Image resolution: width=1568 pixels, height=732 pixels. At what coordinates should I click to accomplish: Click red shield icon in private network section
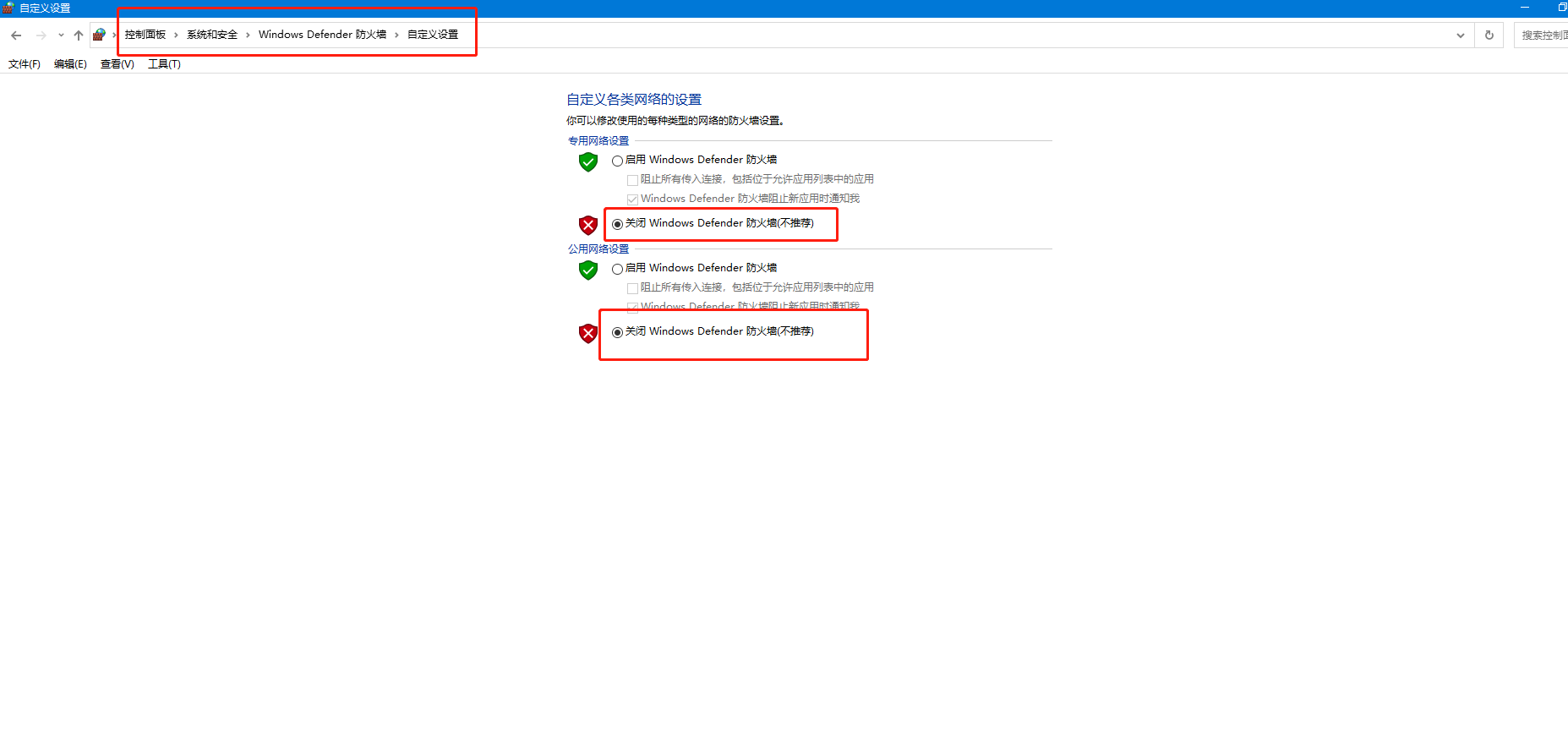588,225
